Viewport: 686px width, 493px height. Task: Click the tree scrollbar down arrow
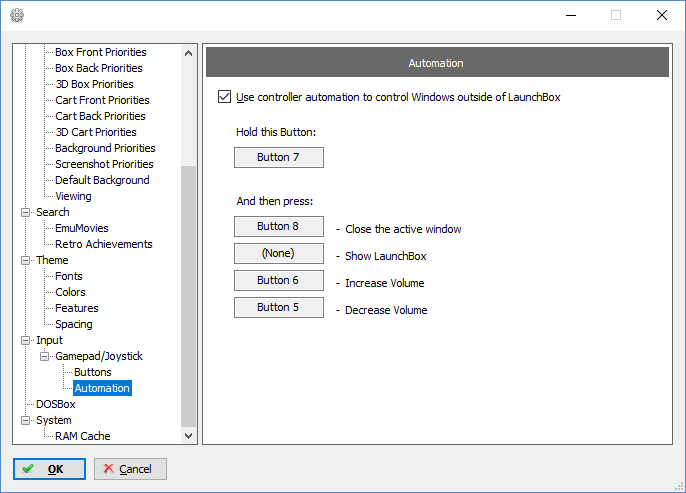(189, 436)
